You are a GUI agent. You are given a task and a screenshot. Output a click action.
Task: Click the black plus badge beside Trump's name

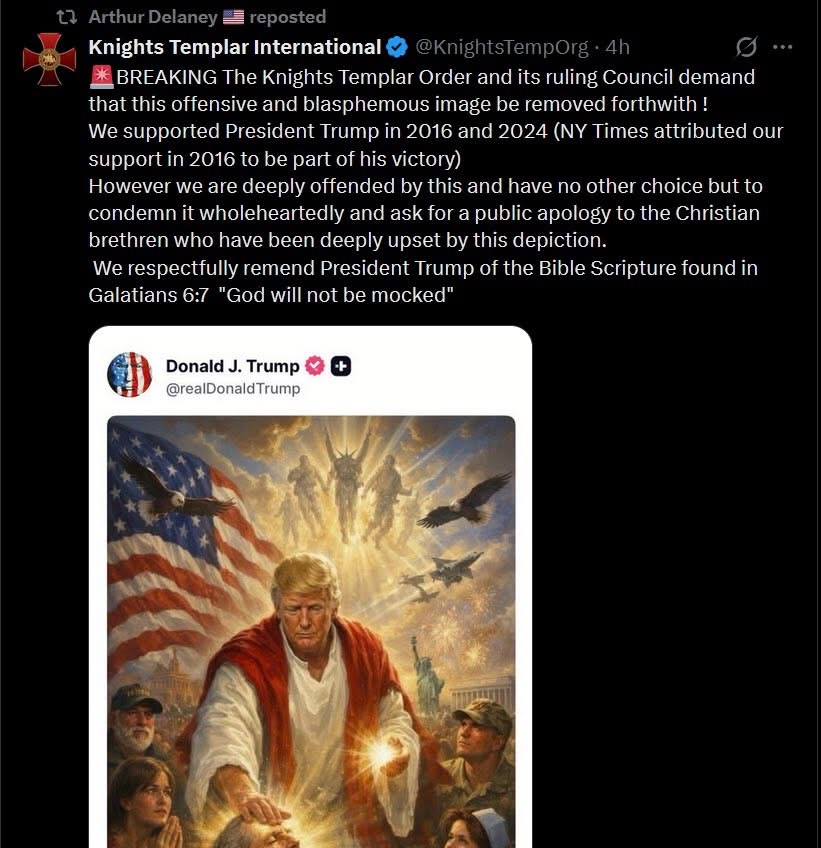(340, 366)
